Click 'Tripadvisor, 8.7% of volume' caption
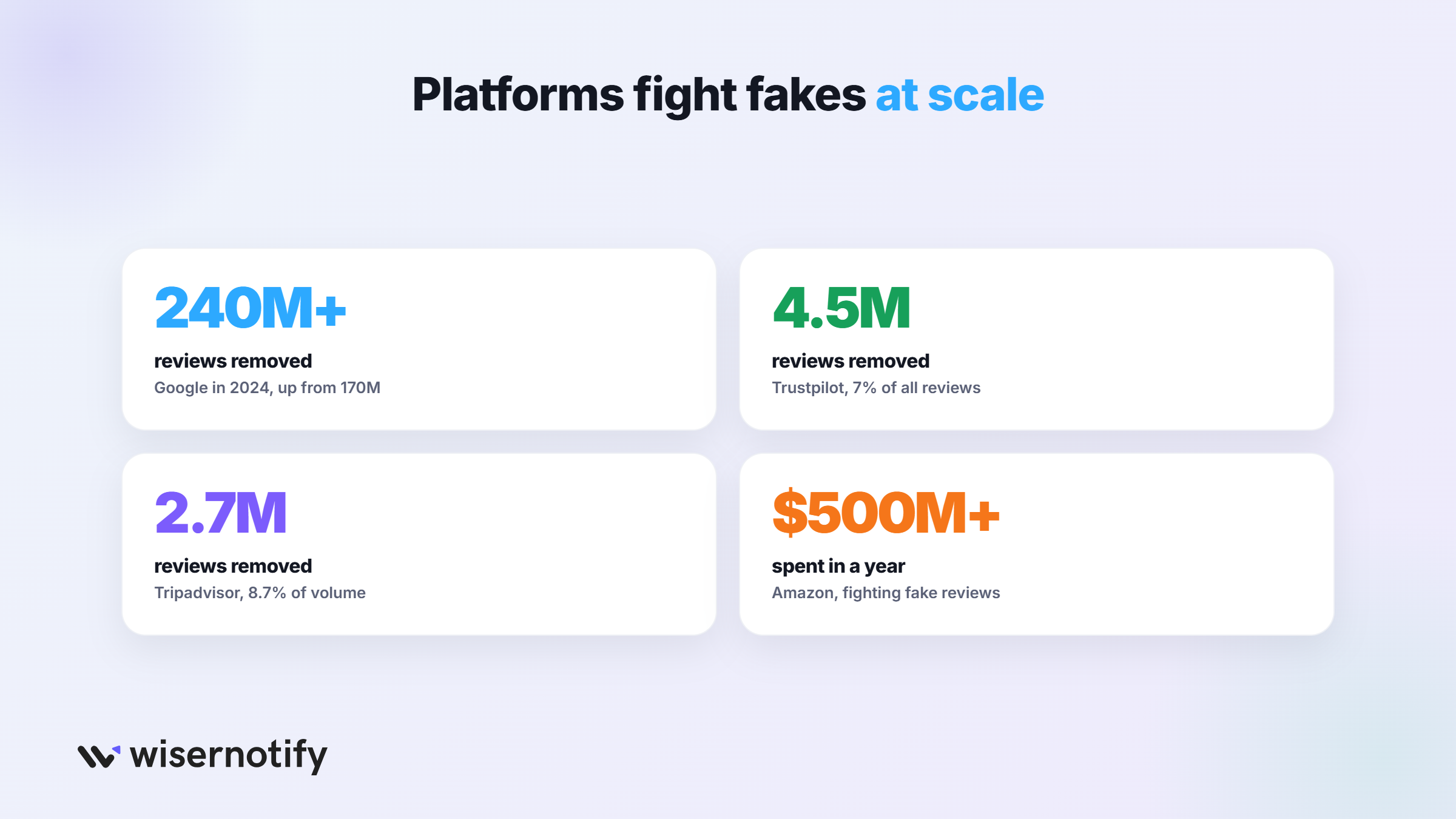1456x819 pixels. (x=260, y=593)
